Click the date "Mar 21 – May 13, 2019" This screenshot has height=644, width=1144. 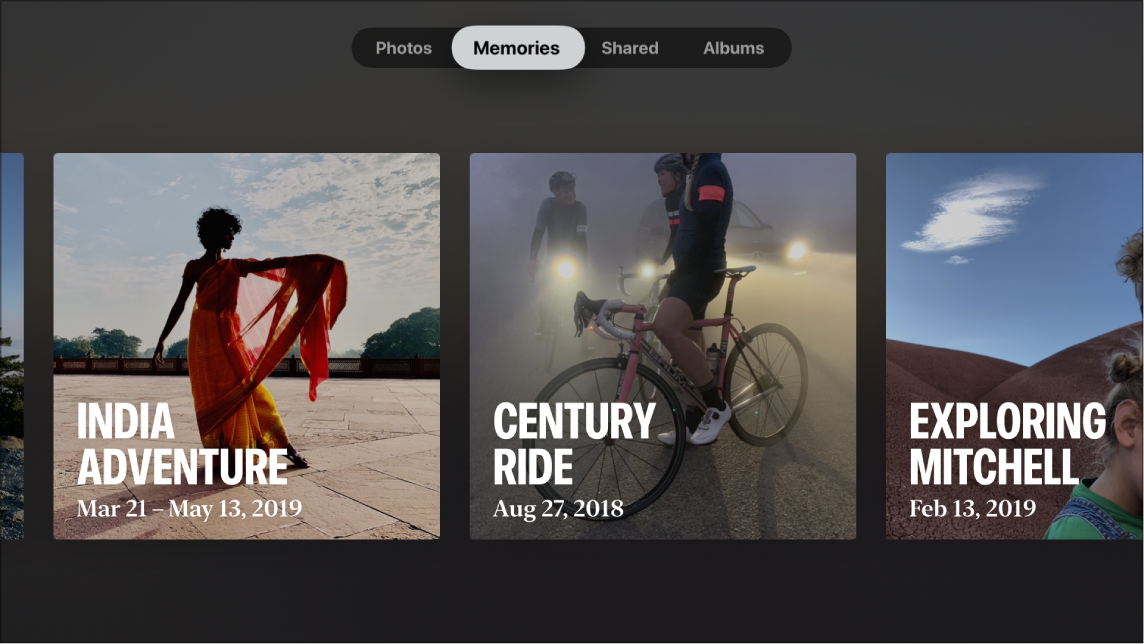tap(189, 508)
